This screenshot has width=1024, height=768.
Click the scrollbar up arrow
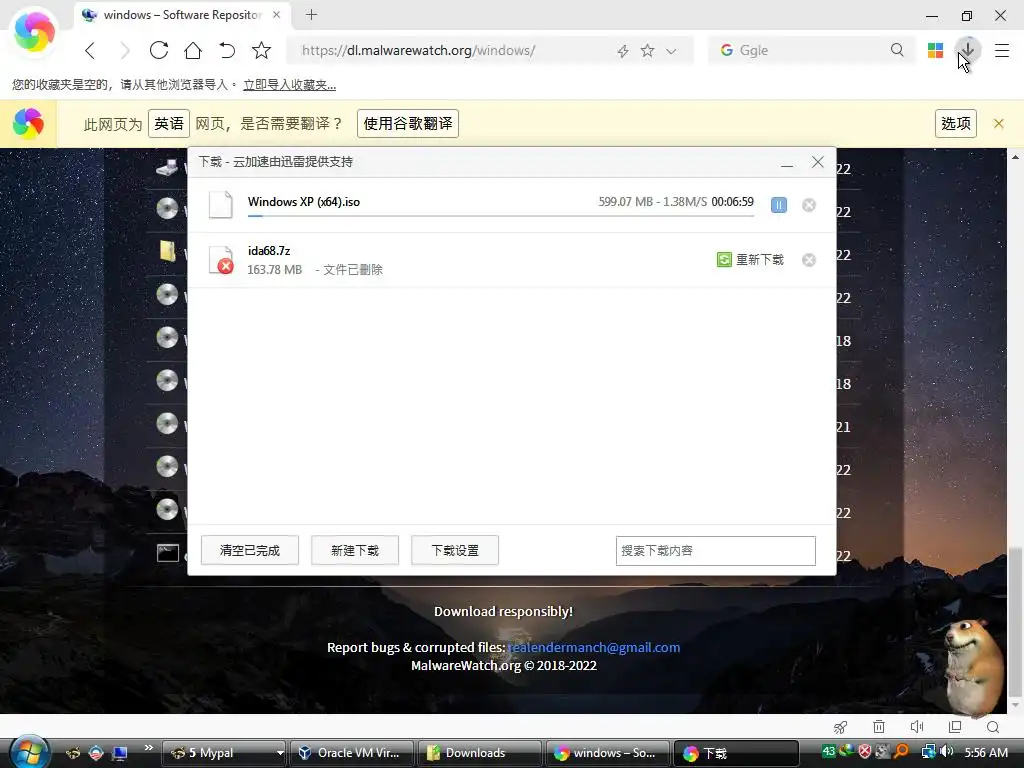1015,157
